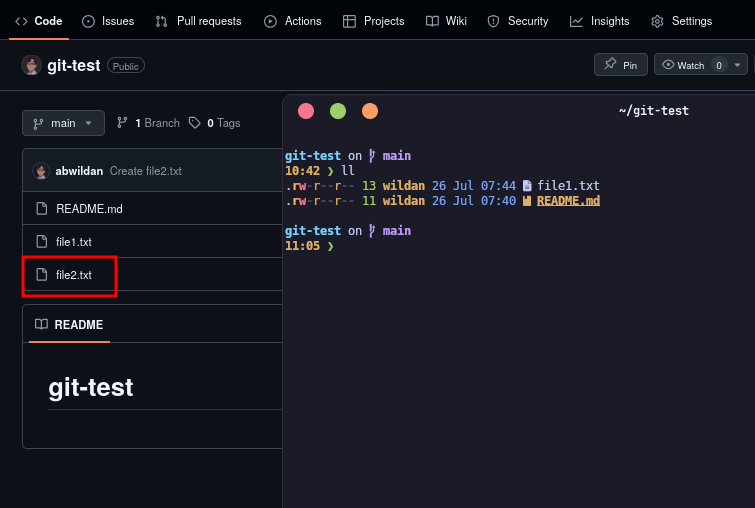Expand the Watch options dropdown arrow
Image resolution: width=755 pixels, height=508 pixels.
[x=737, y=65]
